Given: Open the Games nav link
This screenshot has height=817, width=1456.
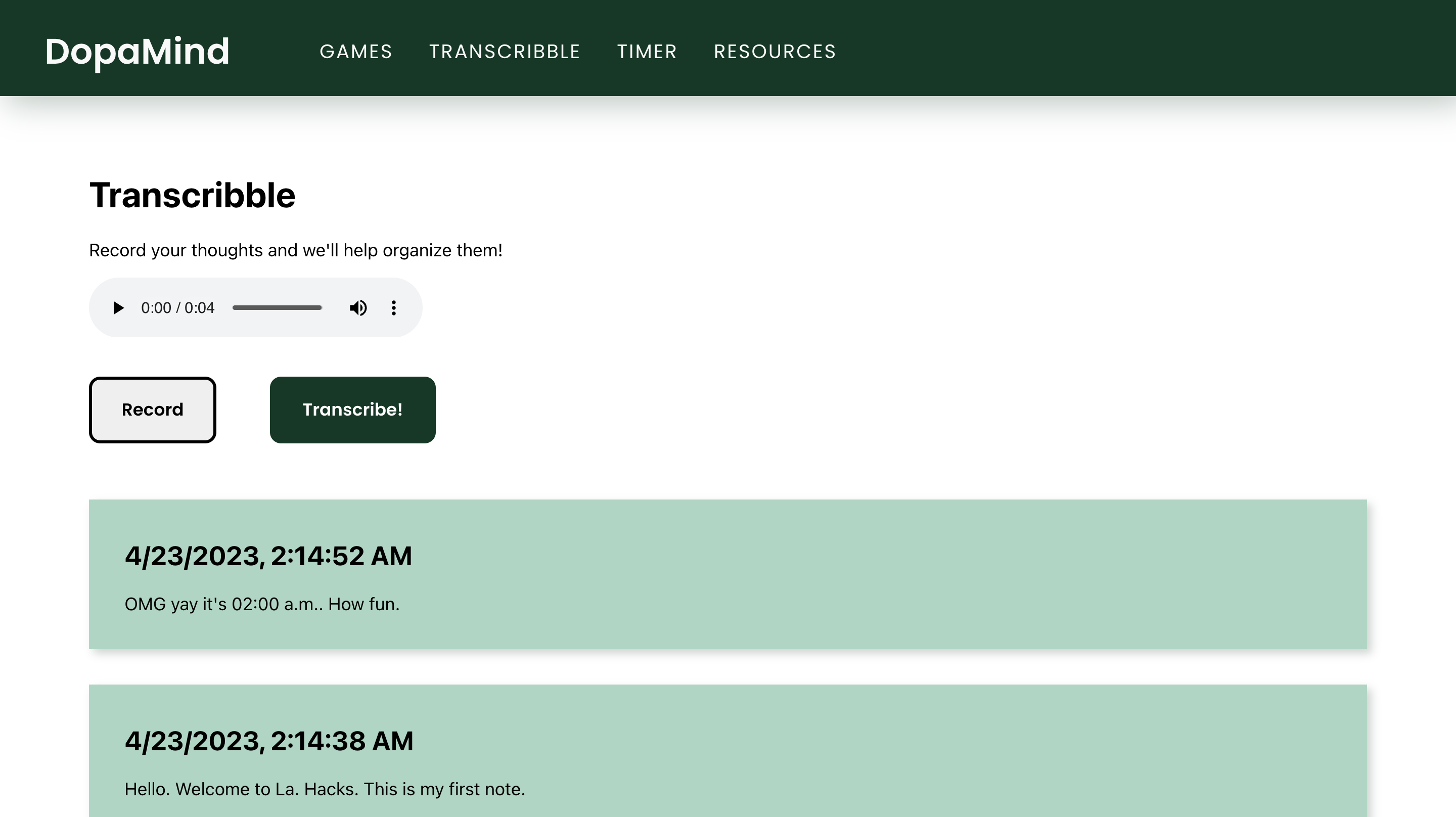Looking at the screenshot, I should [355, 52].
